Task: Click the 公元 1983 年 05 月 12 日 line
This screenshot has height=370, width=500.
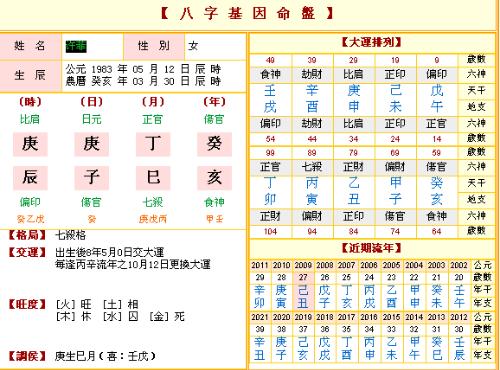Action: (143, 69)
